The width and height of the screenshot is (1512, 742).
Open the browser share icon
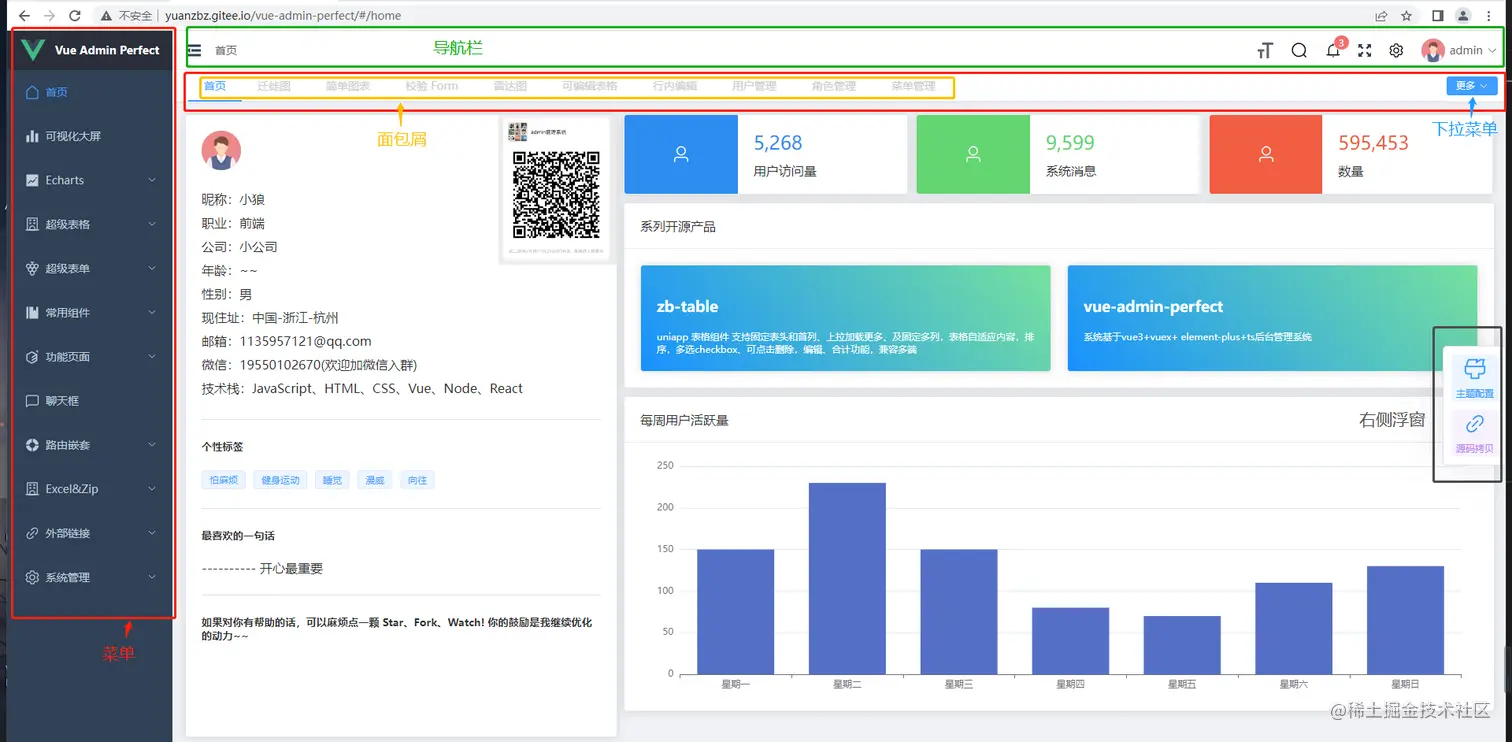point(1381,16)
